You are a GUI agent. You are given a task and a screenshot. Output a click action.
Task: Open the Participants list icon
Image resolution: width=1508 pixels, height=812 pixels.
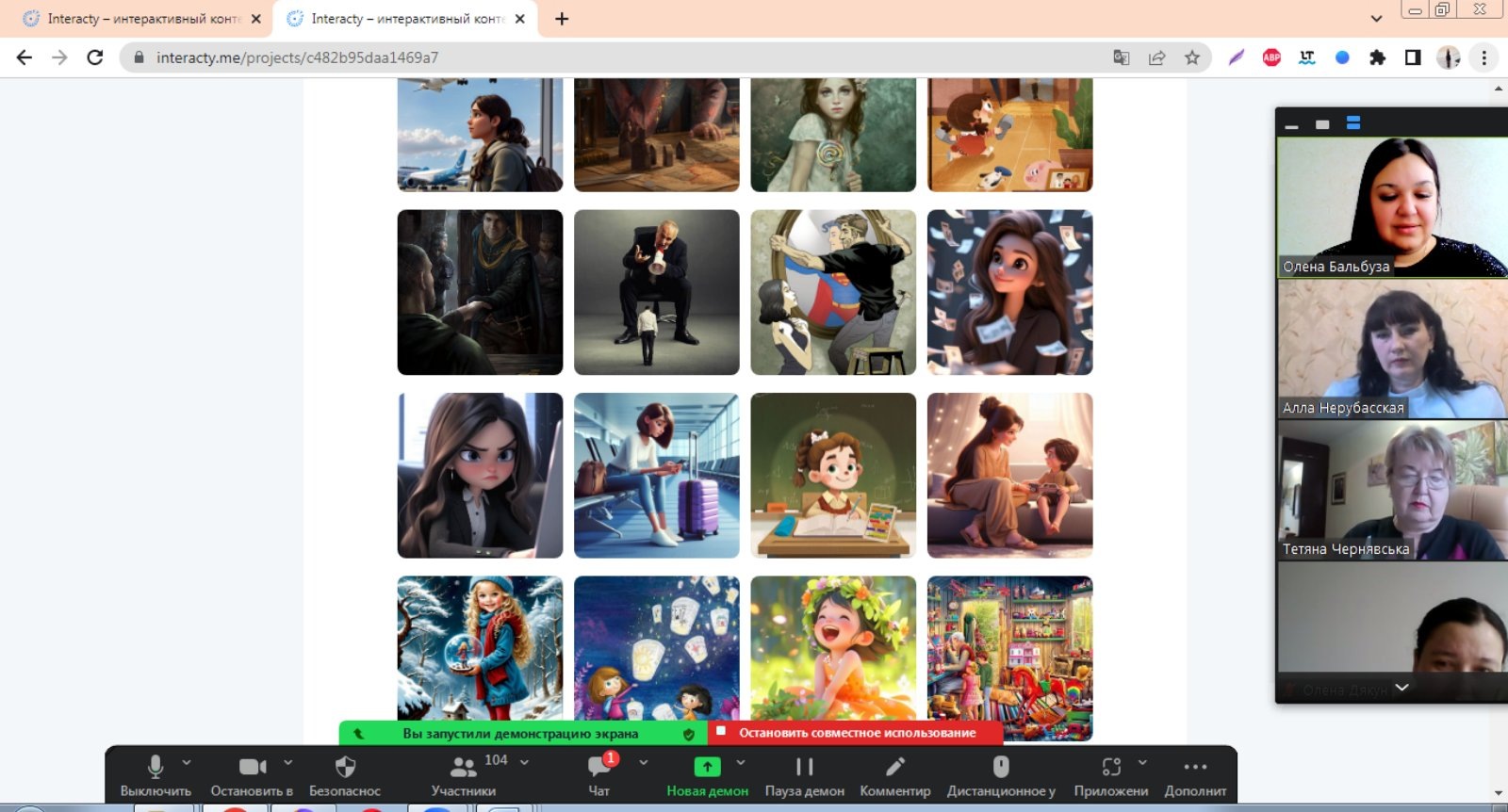pyautogui.click(x=463, y=768)
